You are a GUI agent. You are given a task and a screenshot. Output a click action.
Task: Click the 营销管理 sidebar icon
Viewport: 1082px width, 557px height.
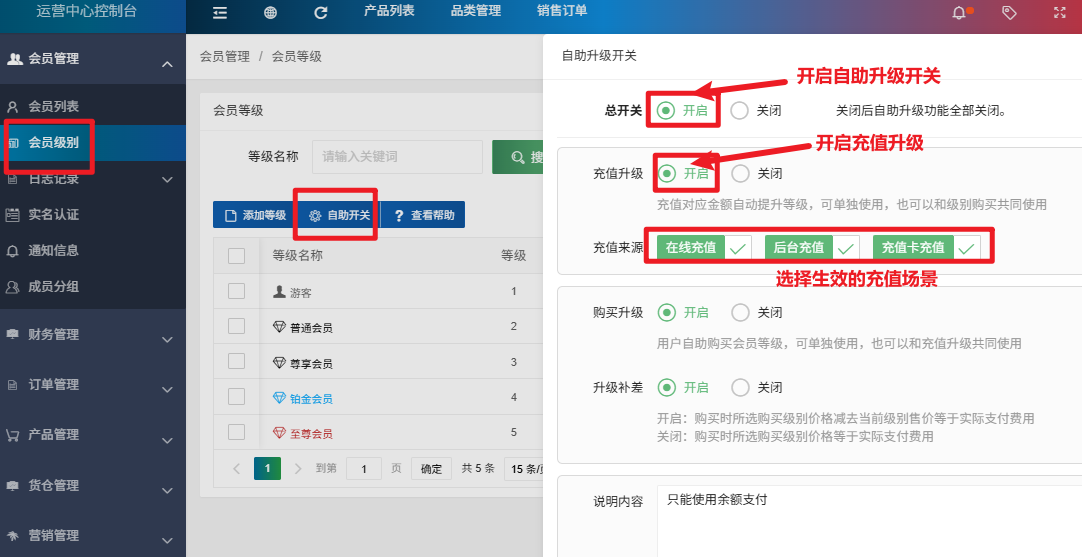coord(12,536)
